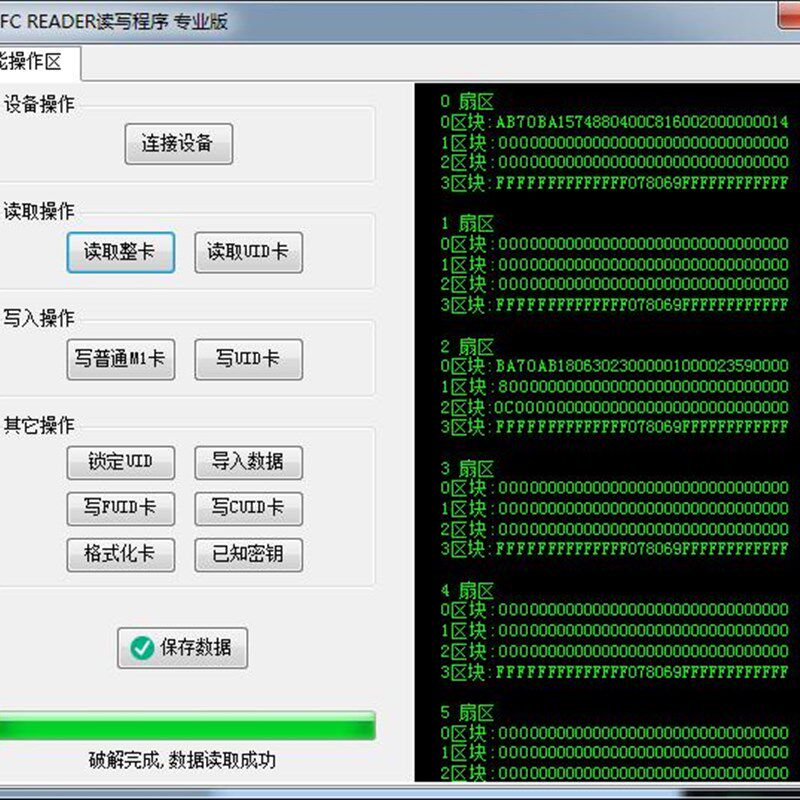The height and width of the screenshot is (800, 800).
Task: Click the 设备操作 group label
Action: tap(39, 104)
